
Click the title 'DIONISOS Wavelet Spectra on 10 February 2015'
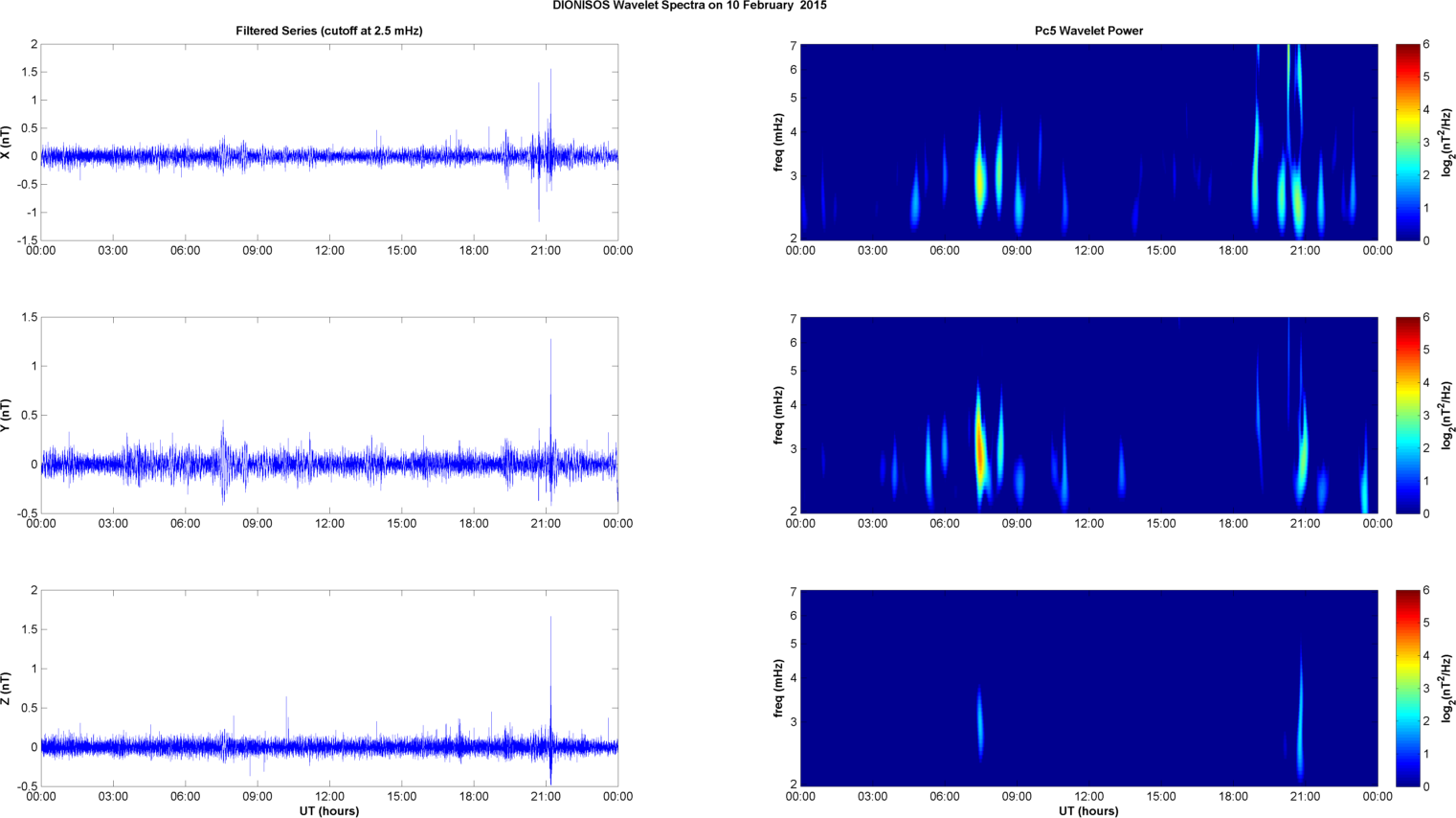689,6
